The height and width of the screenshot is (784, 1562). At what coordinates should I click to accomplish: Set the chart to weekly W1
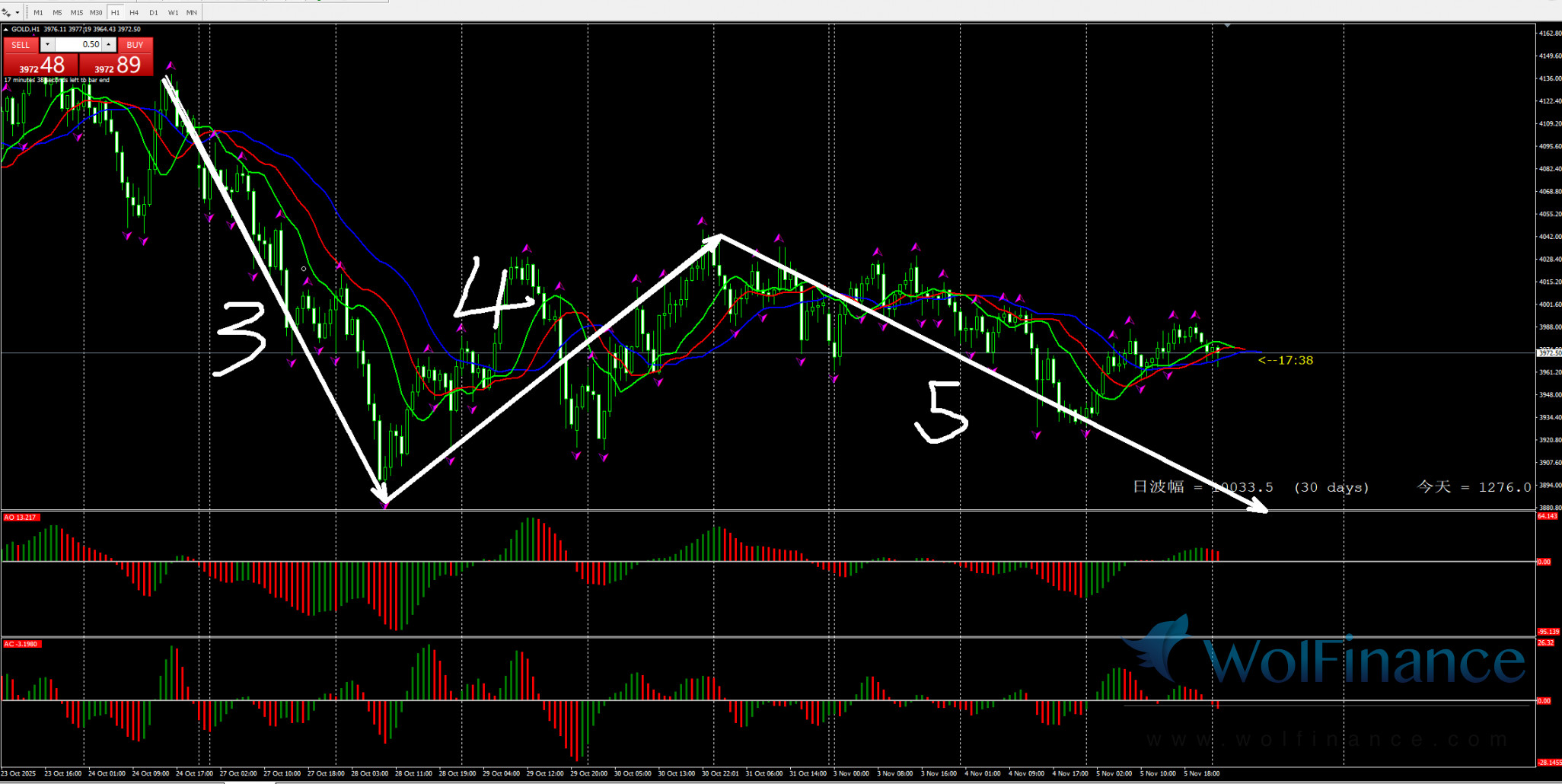click(173, 13)
